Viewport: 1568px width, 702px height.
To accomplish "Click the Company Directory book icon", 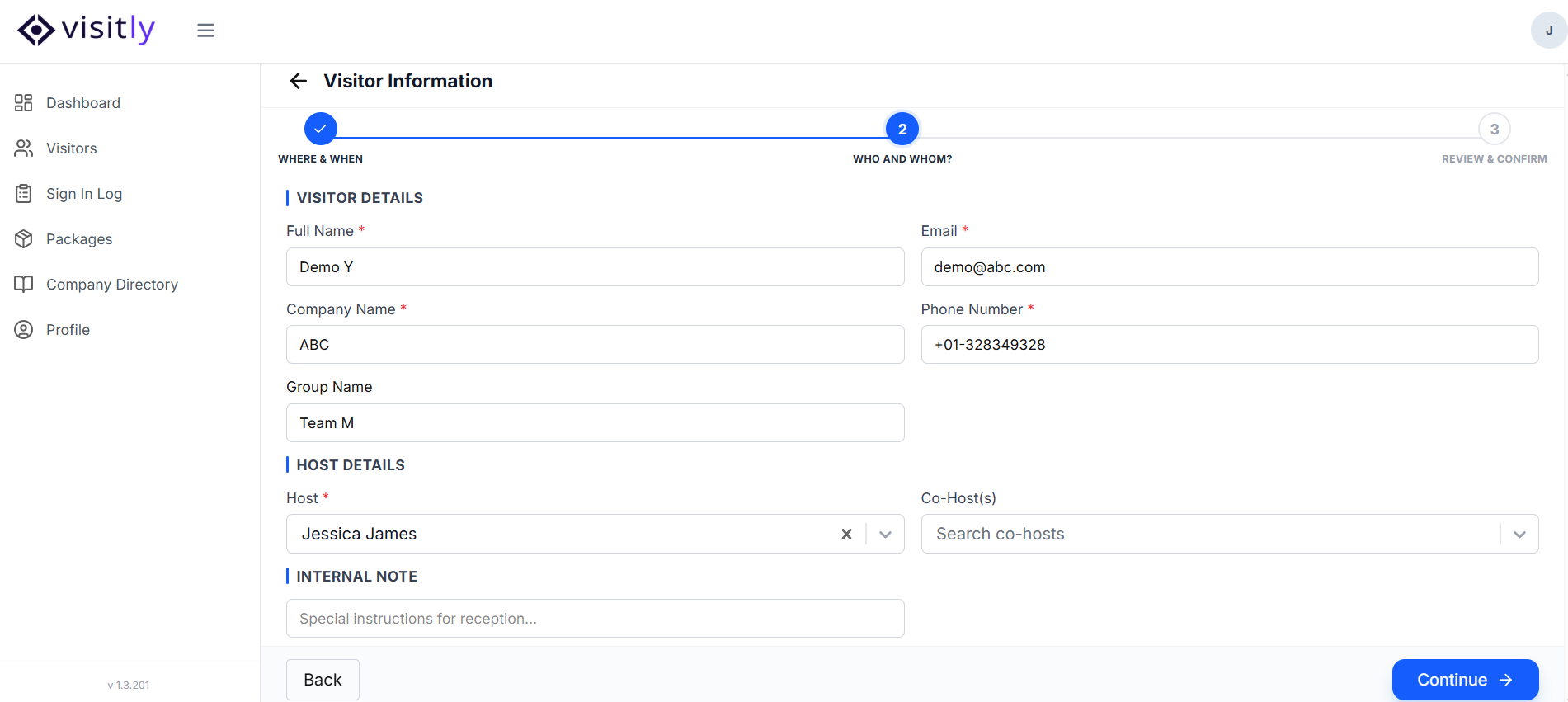I will click(x=24, y=285).
